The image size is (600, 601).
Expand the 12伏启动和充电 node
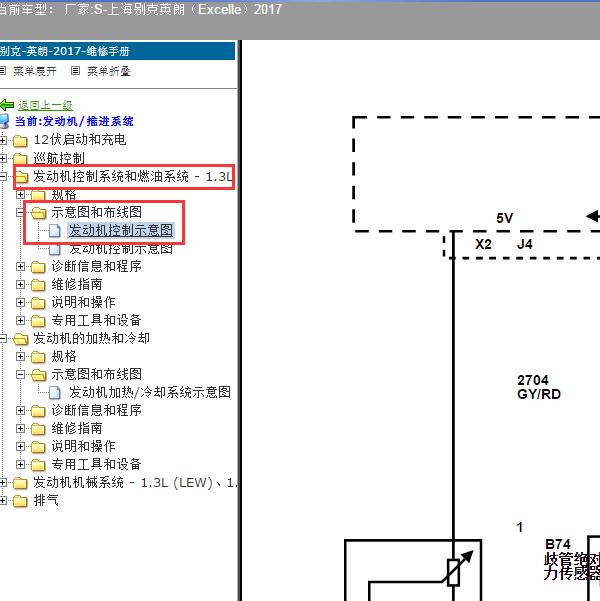pyautogui.click(x=3, y=140)
